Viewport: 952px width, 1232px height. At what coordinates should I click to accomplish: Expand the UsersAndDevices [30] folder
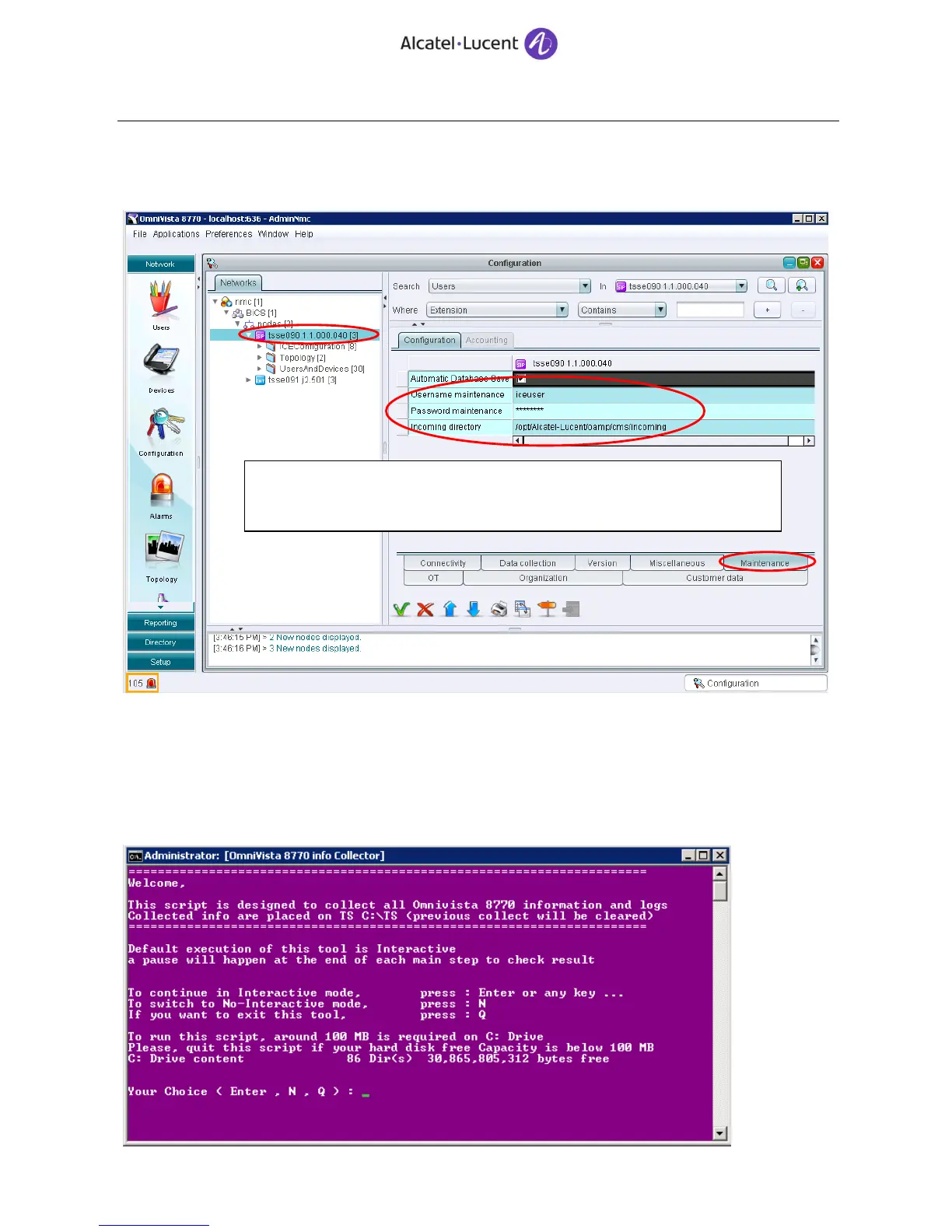(260, 369)
